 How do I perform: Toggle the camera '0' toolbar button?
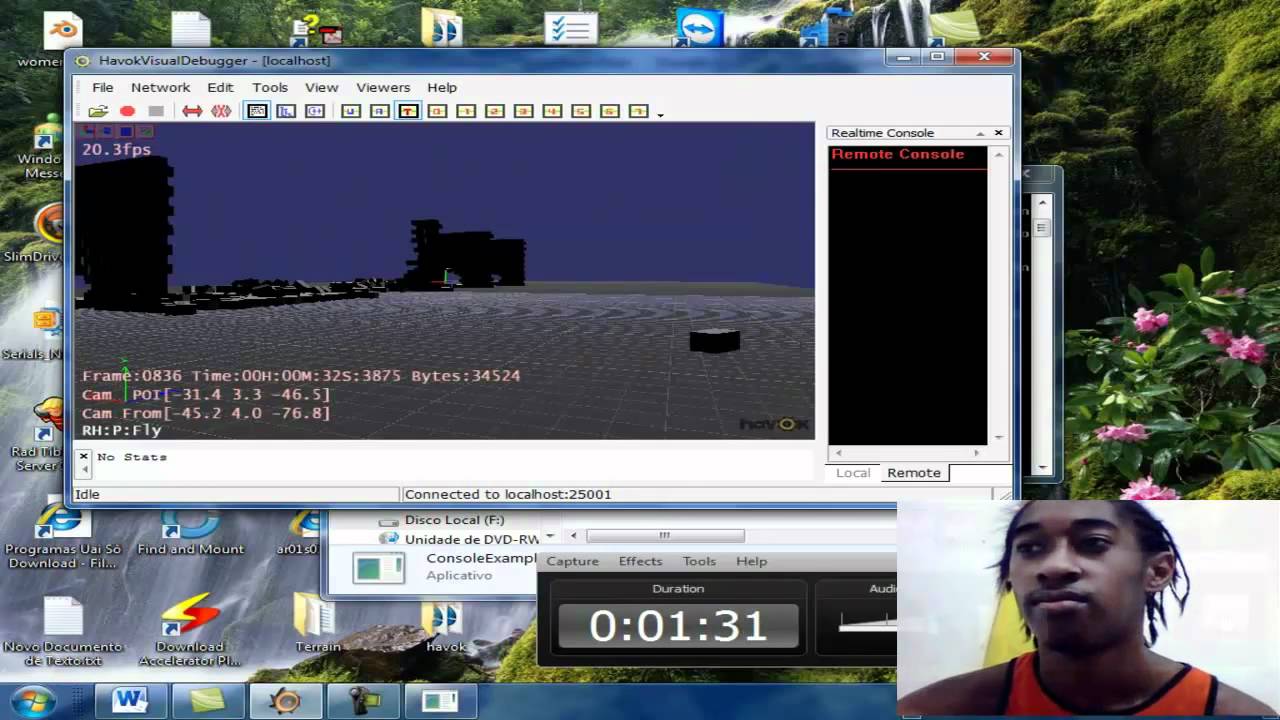click(437, 111)
